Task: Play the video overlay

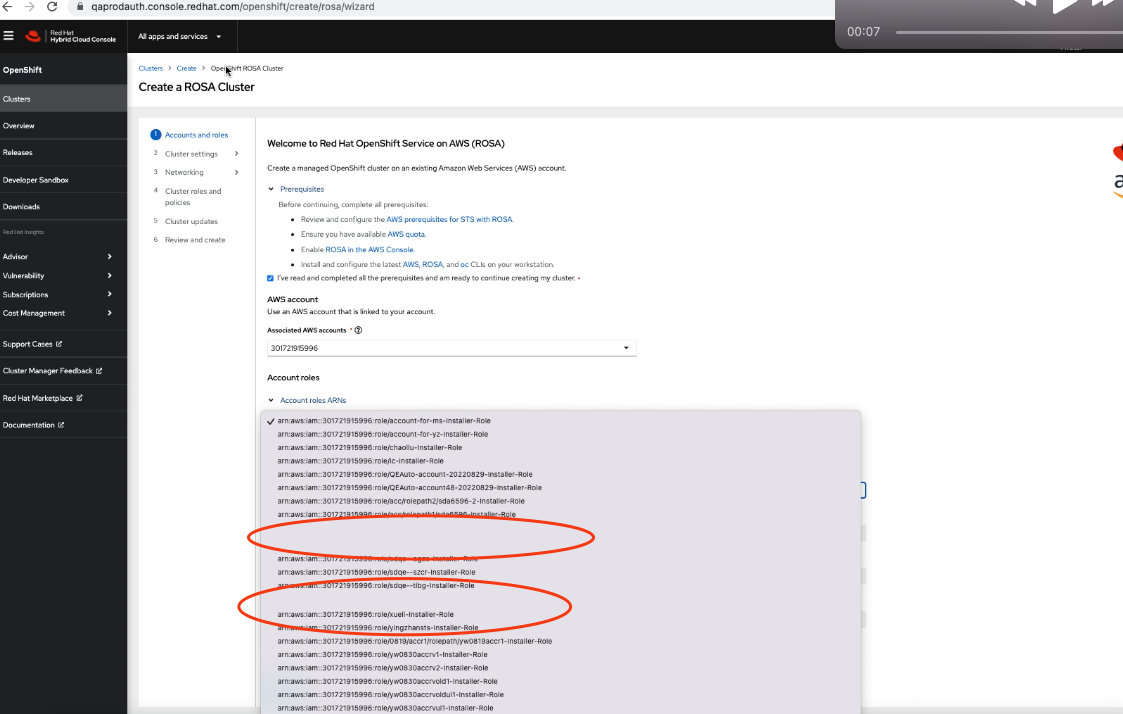Action: [x=1064, y=6]
